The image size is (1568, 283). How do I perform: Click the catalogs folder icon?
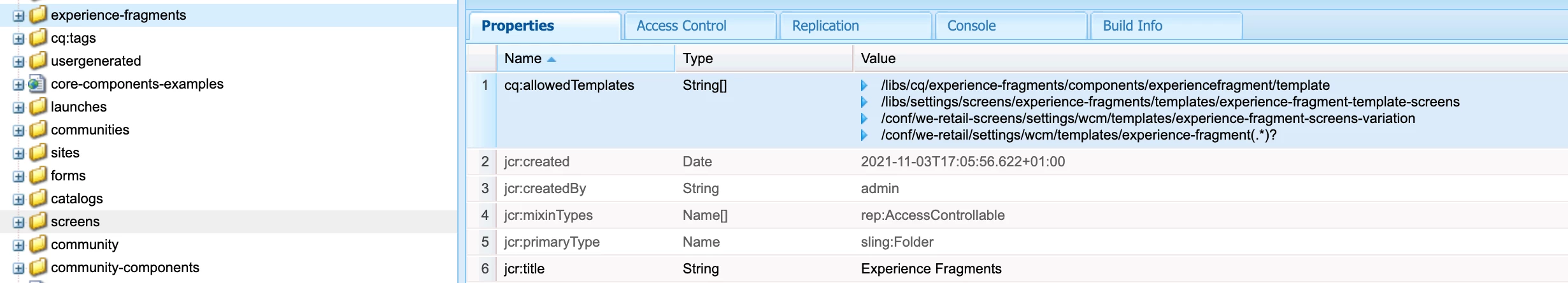pos(38,198)
